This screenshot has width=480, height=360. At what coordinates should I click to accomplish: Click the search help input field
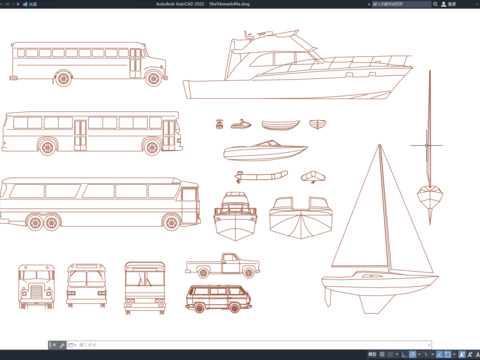(x=401, y=4)
